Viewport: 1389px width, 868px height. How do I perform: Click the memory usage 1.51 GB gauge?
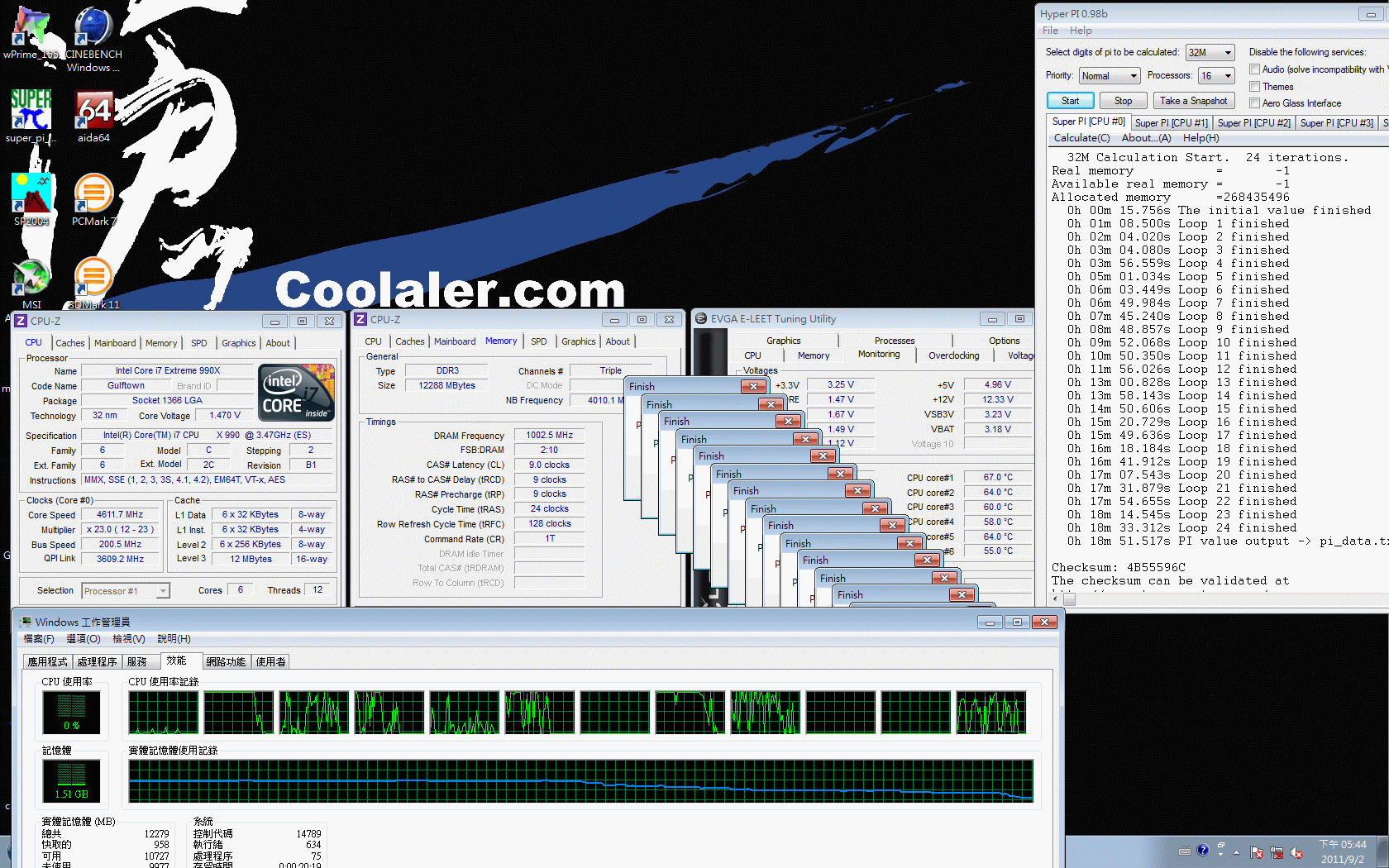tap(71, 781)
